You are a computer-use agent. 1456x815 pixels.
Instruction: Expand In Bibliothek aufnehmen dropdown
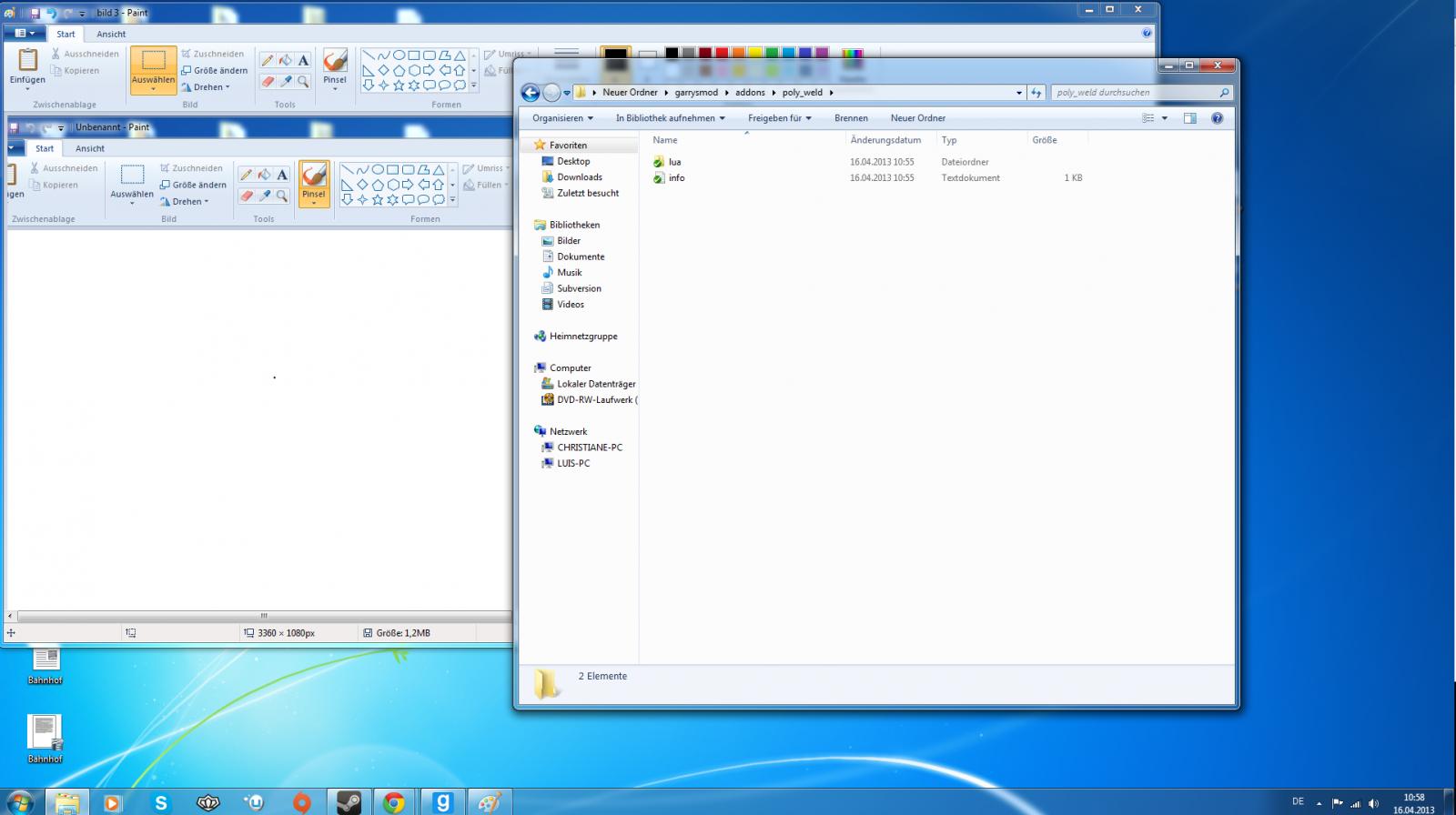click(670, 118)
